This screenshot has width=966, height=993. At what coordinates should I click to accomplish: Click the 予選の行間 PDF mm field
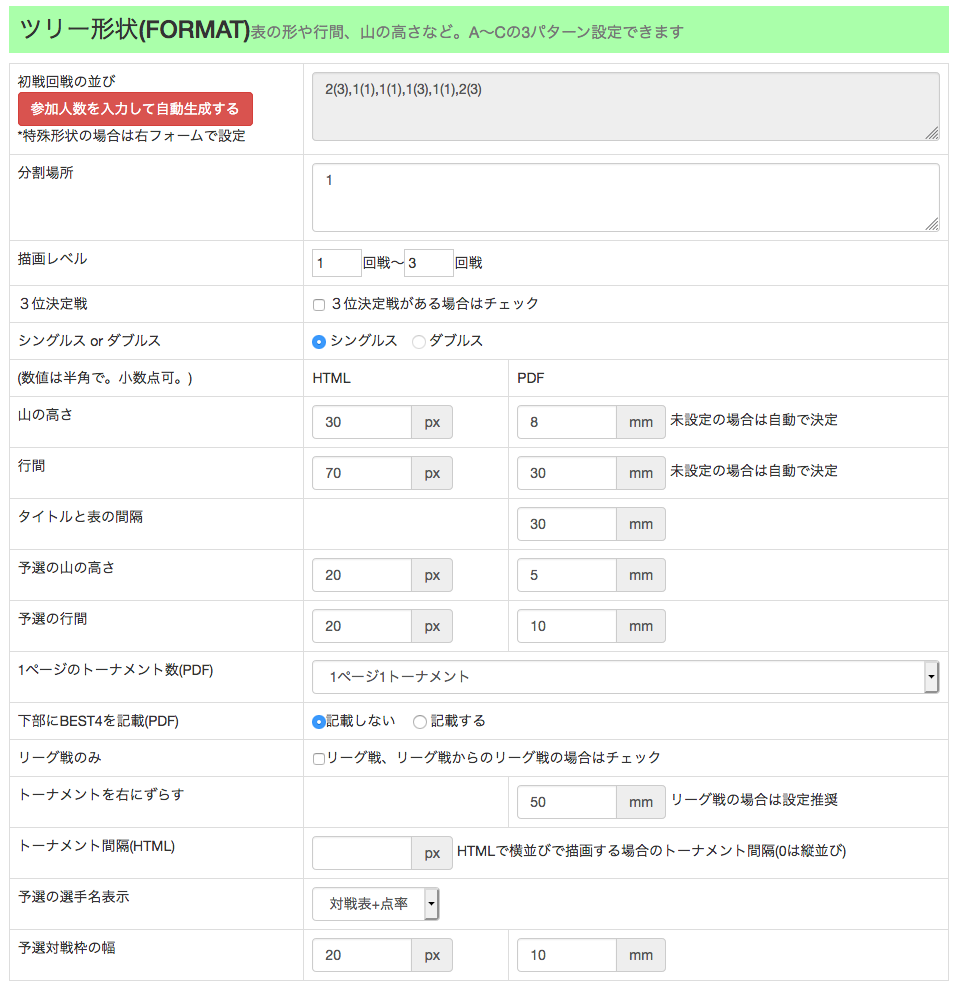click(567, 626)
